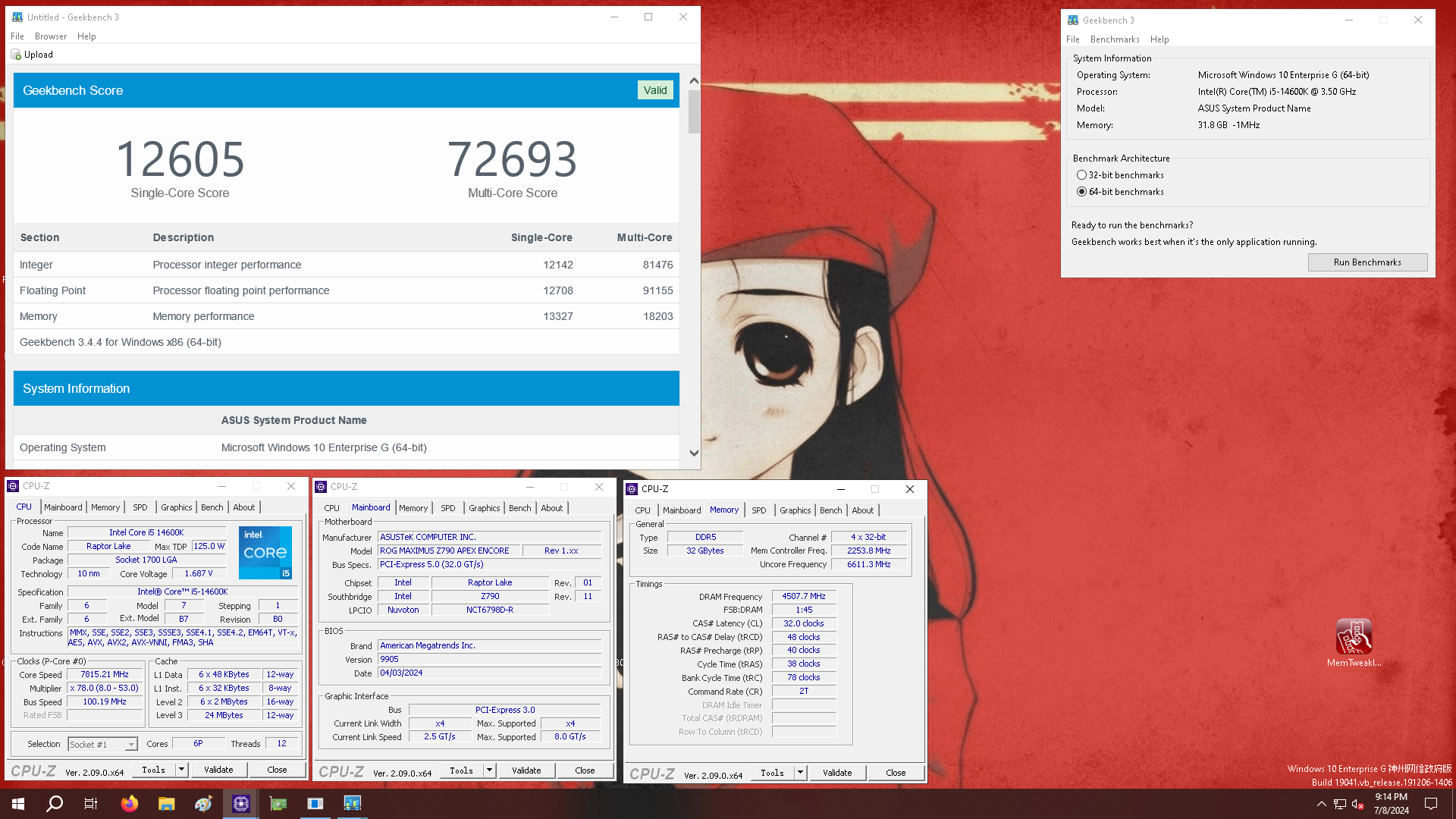This screenshot has height=819, width=1456.
Task: Open Windows Start menu
Action: pyautogui.click(x=18, y=804)
